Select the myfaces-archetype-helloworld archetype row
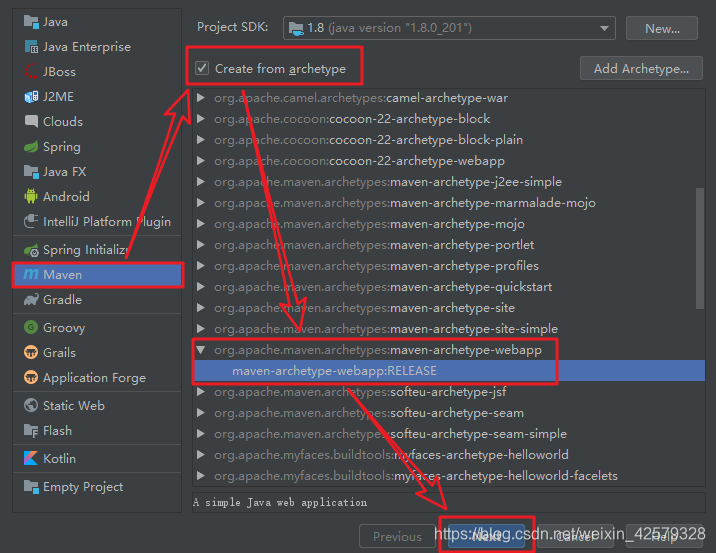 pos(449,455)
